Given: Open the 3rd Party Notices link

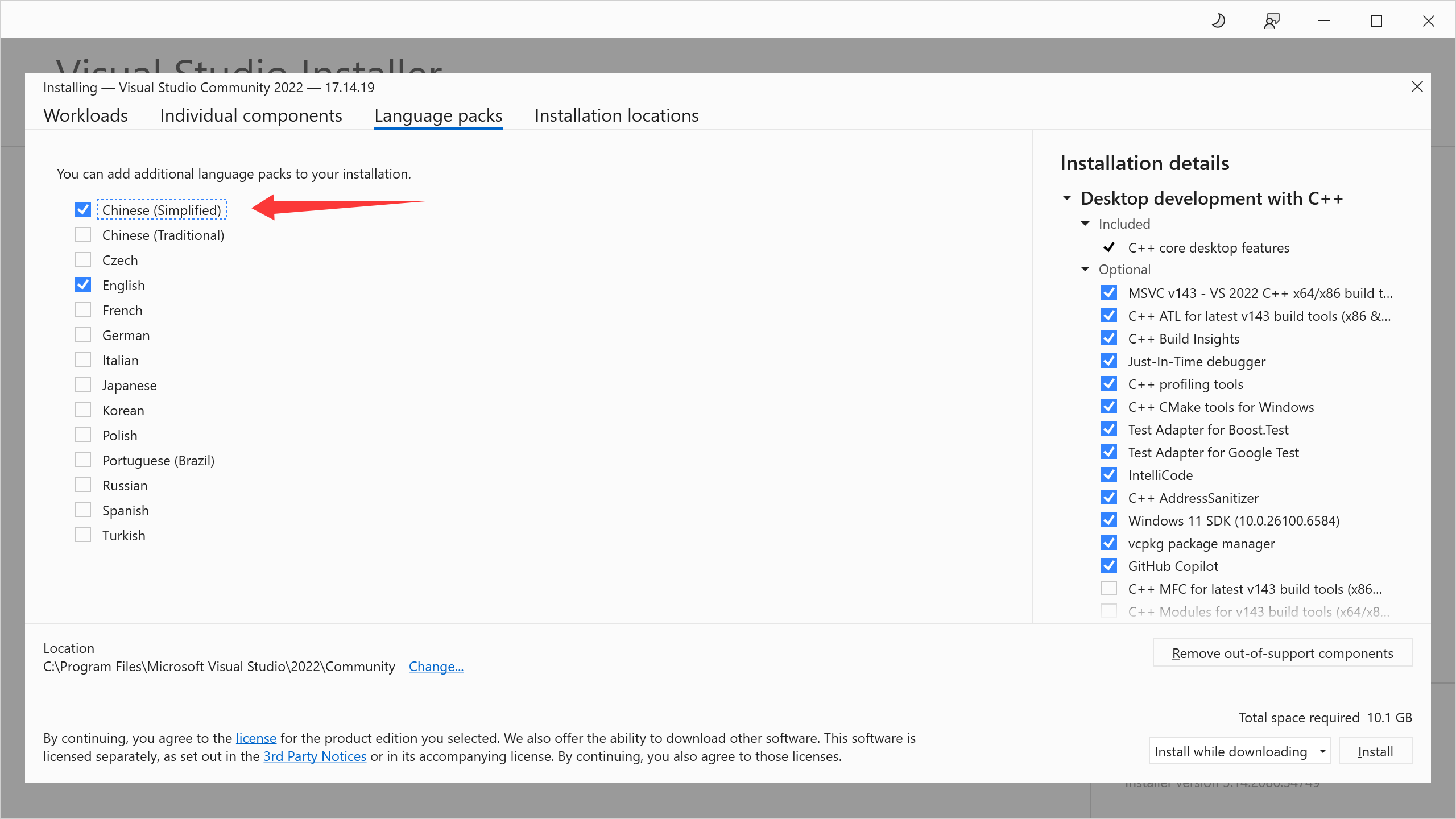Looking at the screenshot, I should pyautogui.click(x=315, y=756).
